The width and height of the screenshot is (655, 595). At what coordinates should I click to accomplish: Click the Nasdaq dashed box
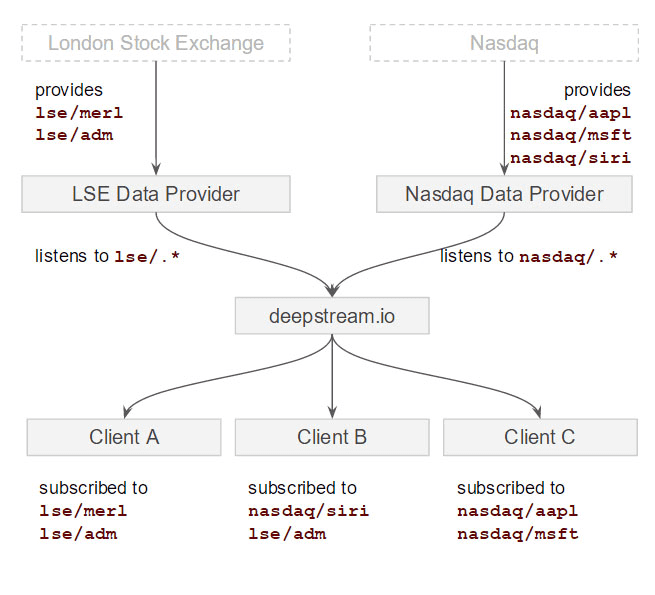tap(504, 43)
